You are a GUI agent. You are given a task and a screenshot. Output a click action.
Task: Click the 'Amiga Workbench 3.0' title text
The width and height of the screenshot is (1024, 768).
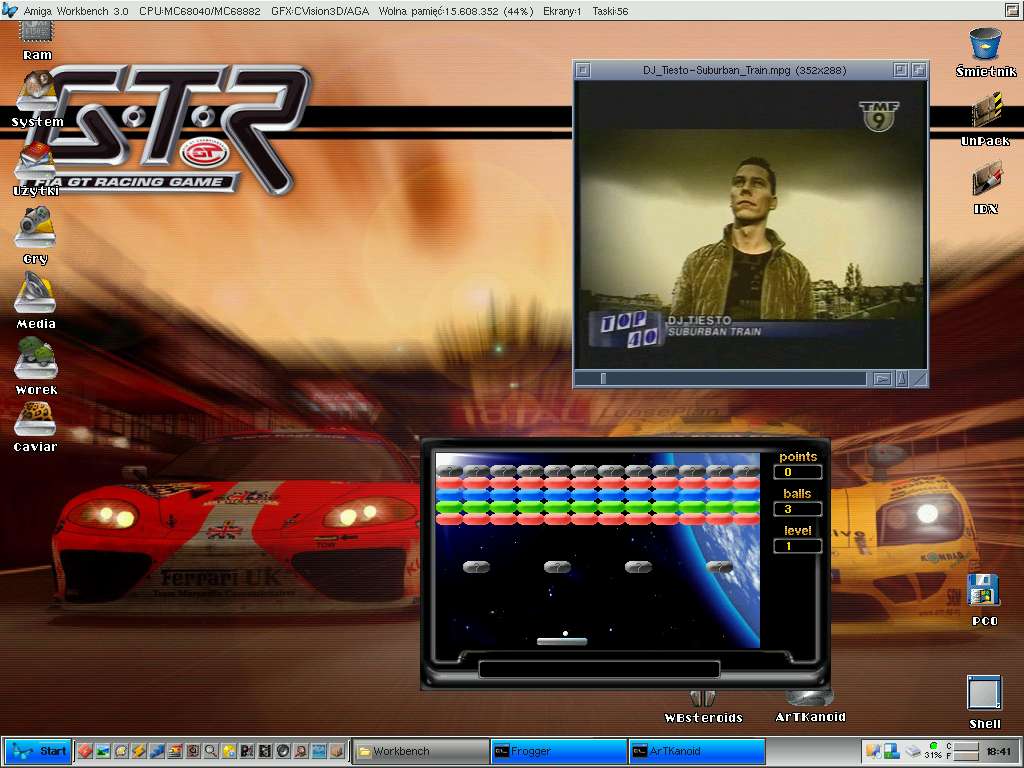[76, 11]
